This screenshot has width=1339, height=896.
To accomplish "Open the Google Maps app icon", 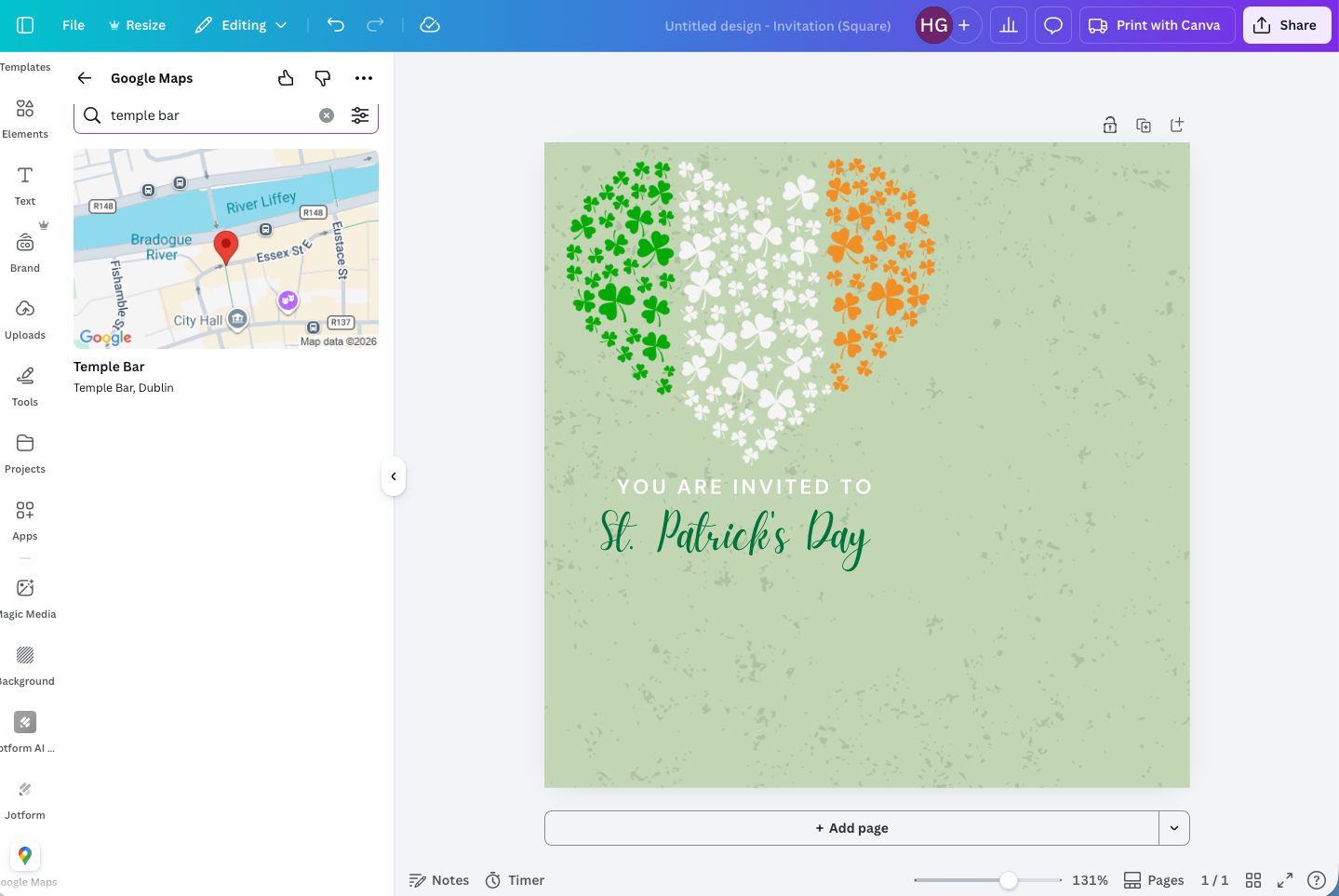I will coord(24,855).
